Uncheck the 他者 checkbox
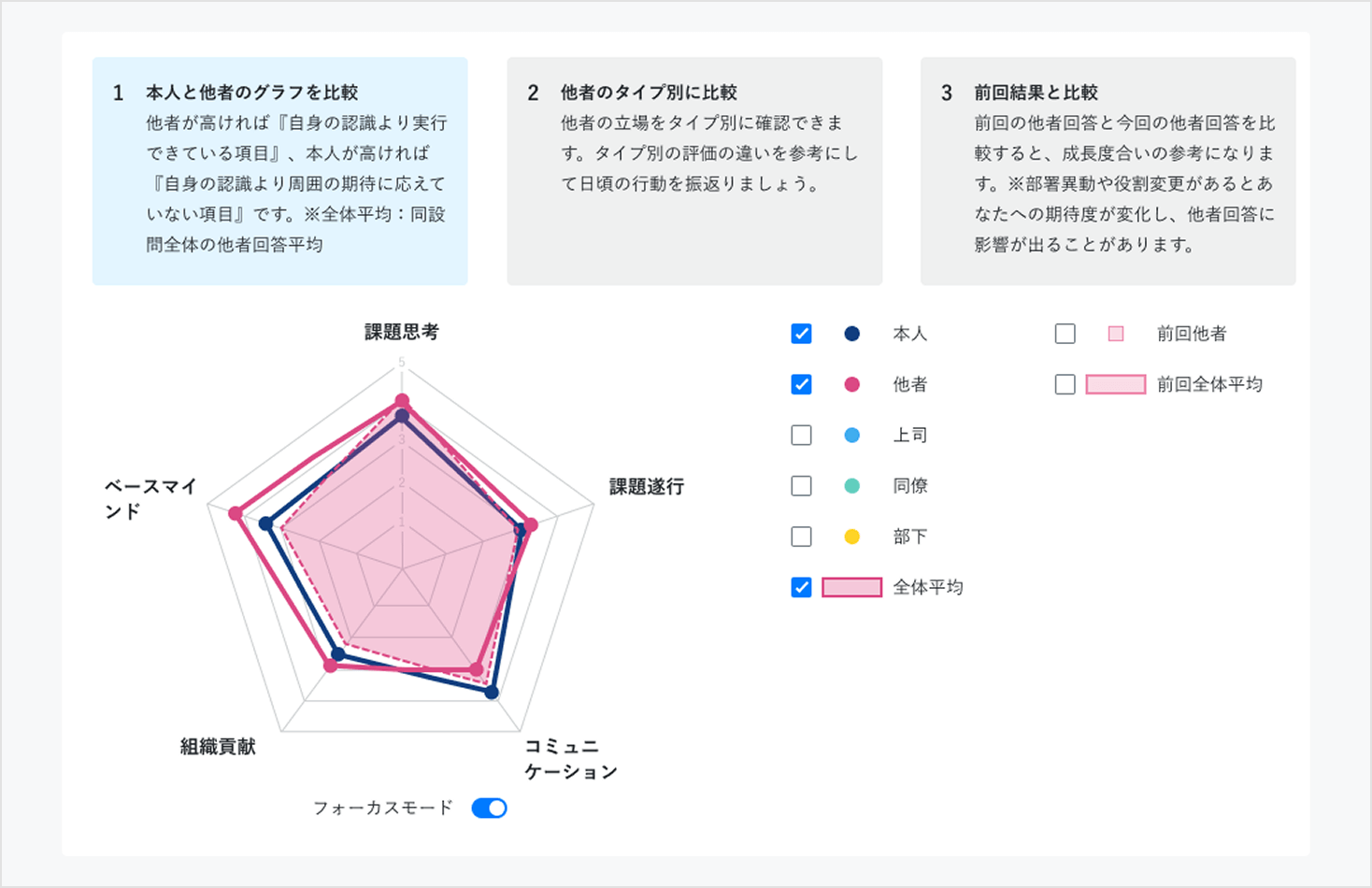This screenshot has width=1372, height=888. 801,384
